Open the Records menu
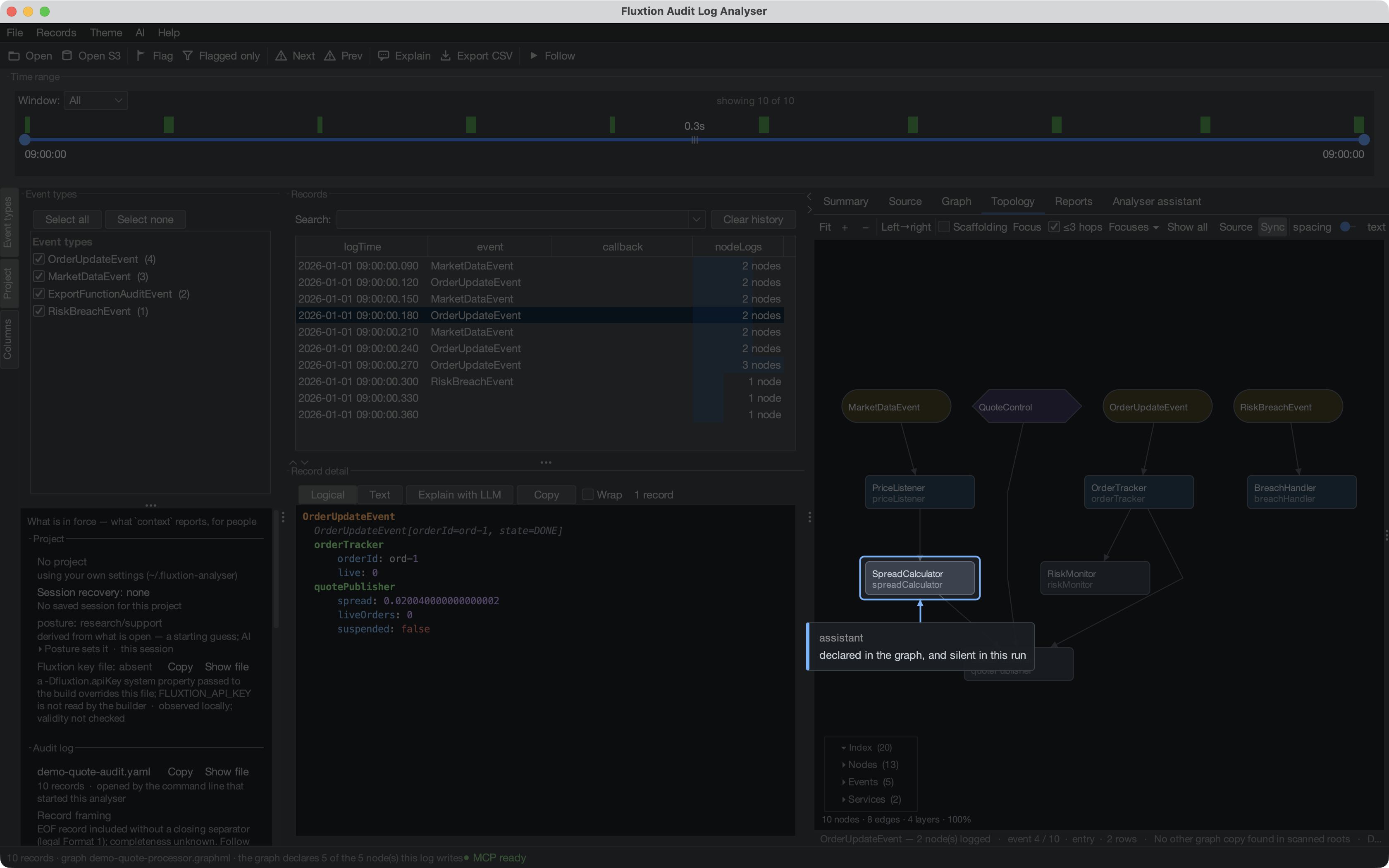The image size is (1389, 868). (56, 33)
